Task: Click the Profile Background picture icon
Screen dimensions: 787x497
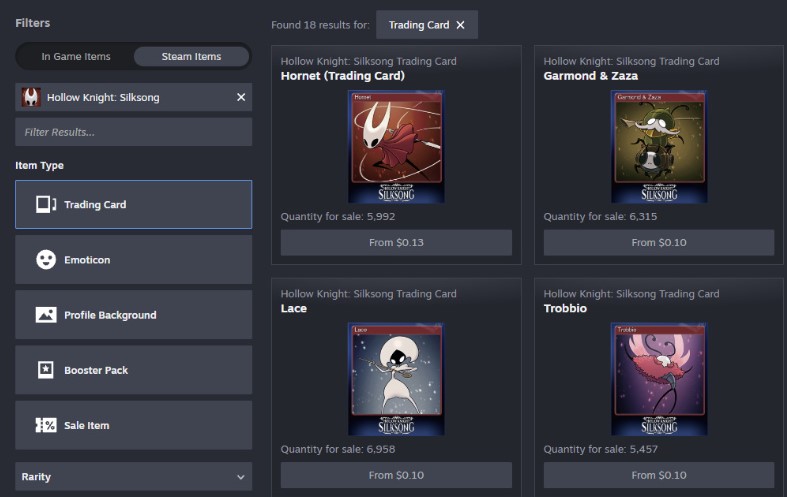Action: [46, 315]
